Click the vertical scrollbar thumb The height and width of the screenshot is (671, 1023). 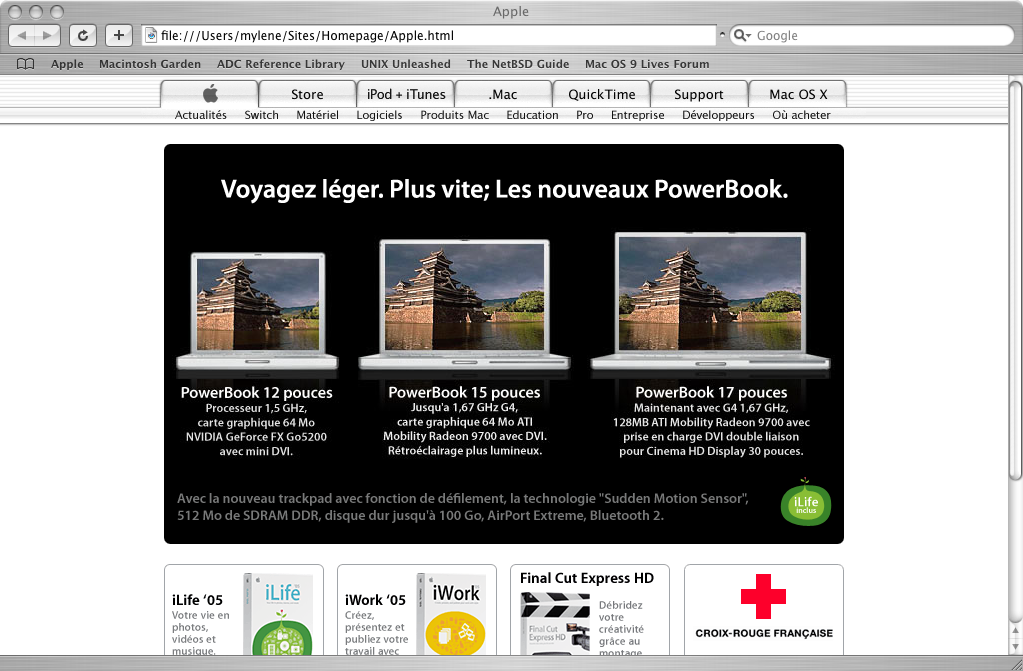[1016, 280]
